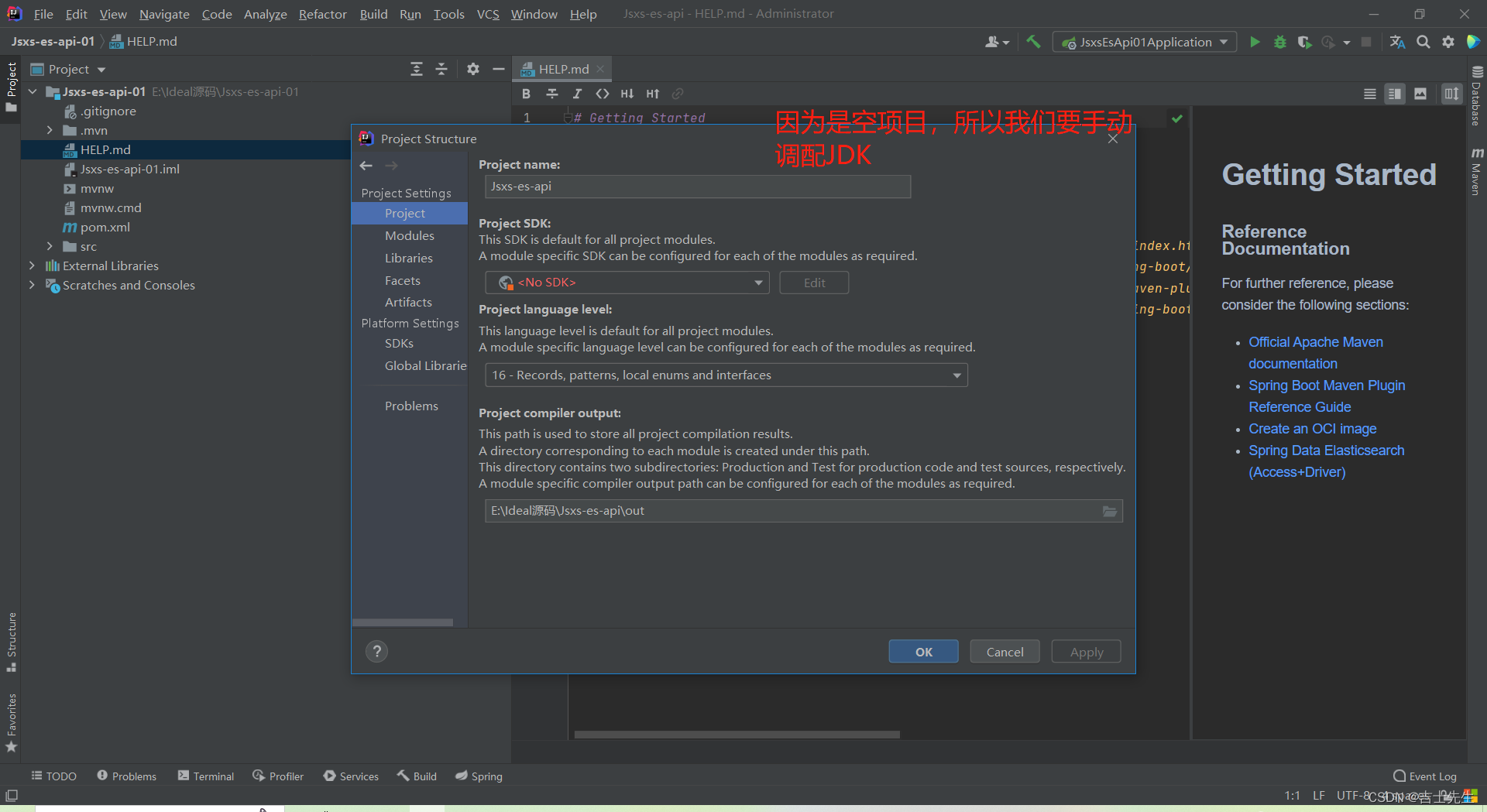Viewport: 1487px width, 812px height.
Task: Open Terminal tool window
Action: point(206,776)
